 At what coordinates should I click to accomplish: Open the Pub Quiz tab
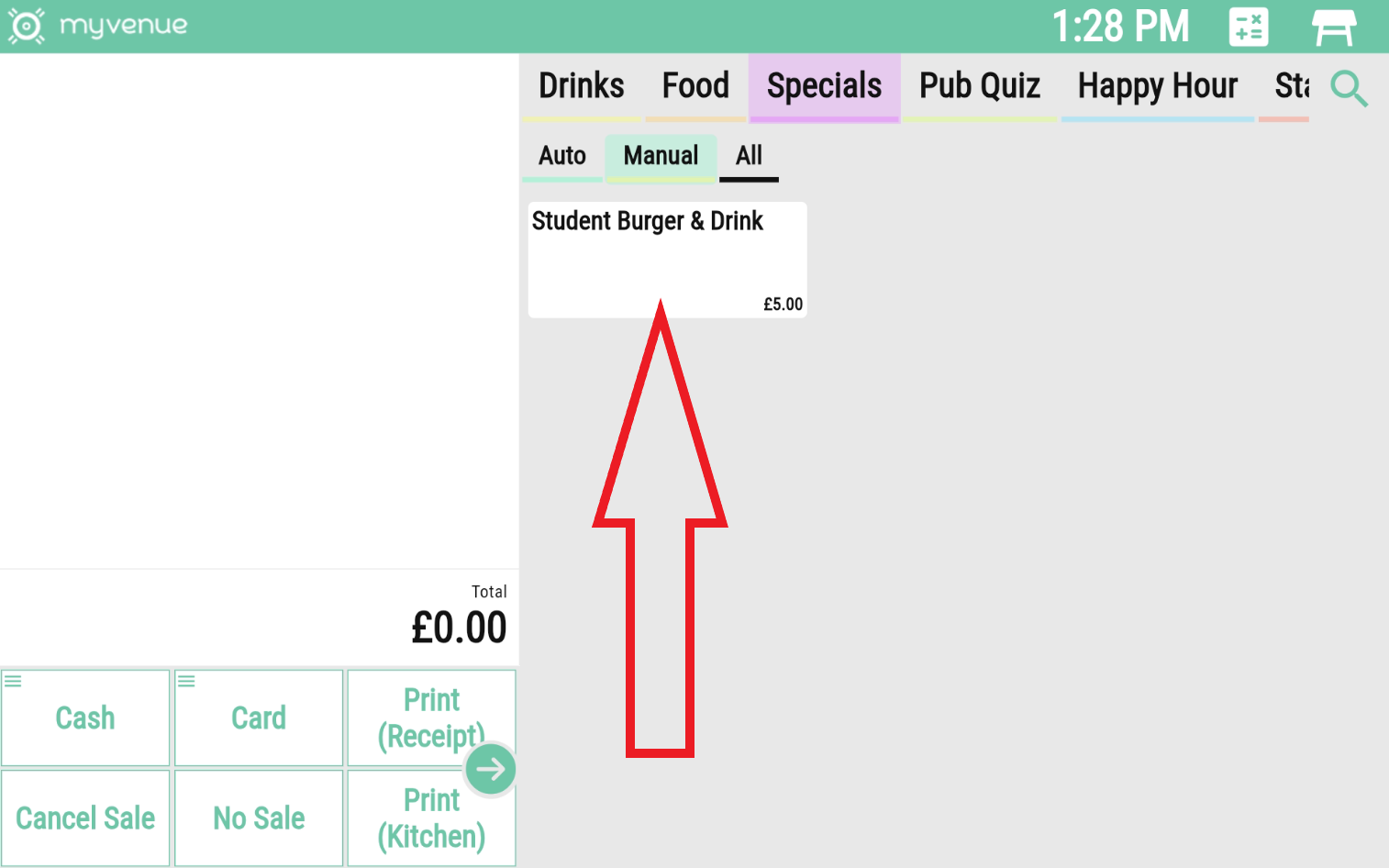click(x=979, y=86)
